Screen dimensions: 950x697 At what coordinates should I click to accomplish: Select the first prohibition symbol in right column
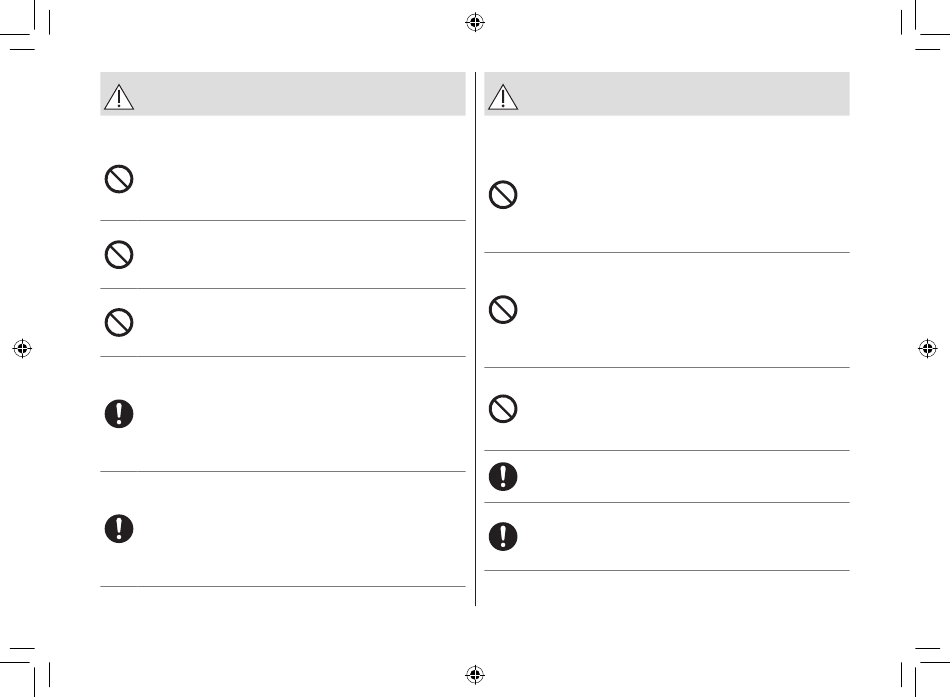click(503, 195)
